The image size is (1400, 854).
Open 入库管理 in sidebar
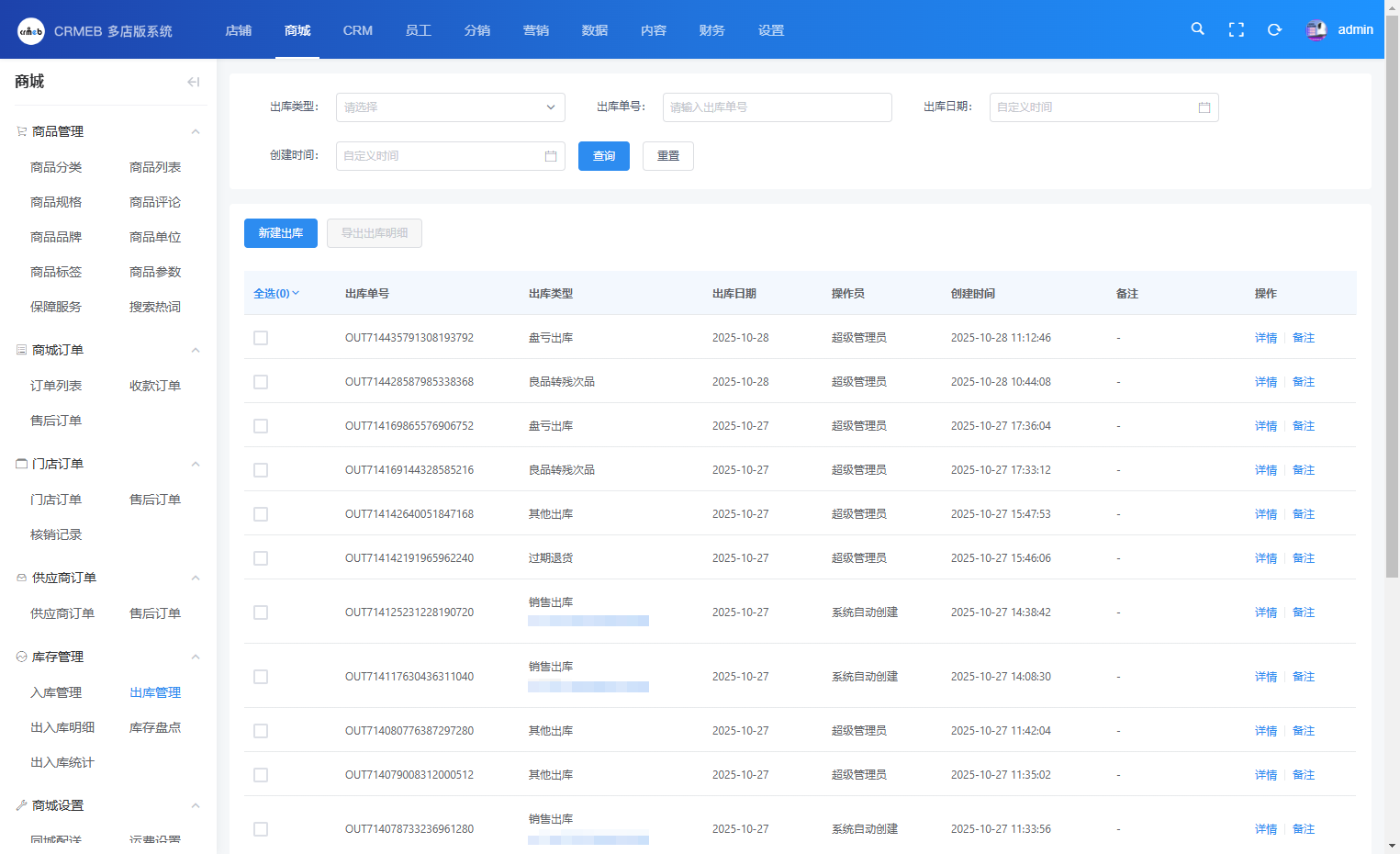click(x=56, y=692)
